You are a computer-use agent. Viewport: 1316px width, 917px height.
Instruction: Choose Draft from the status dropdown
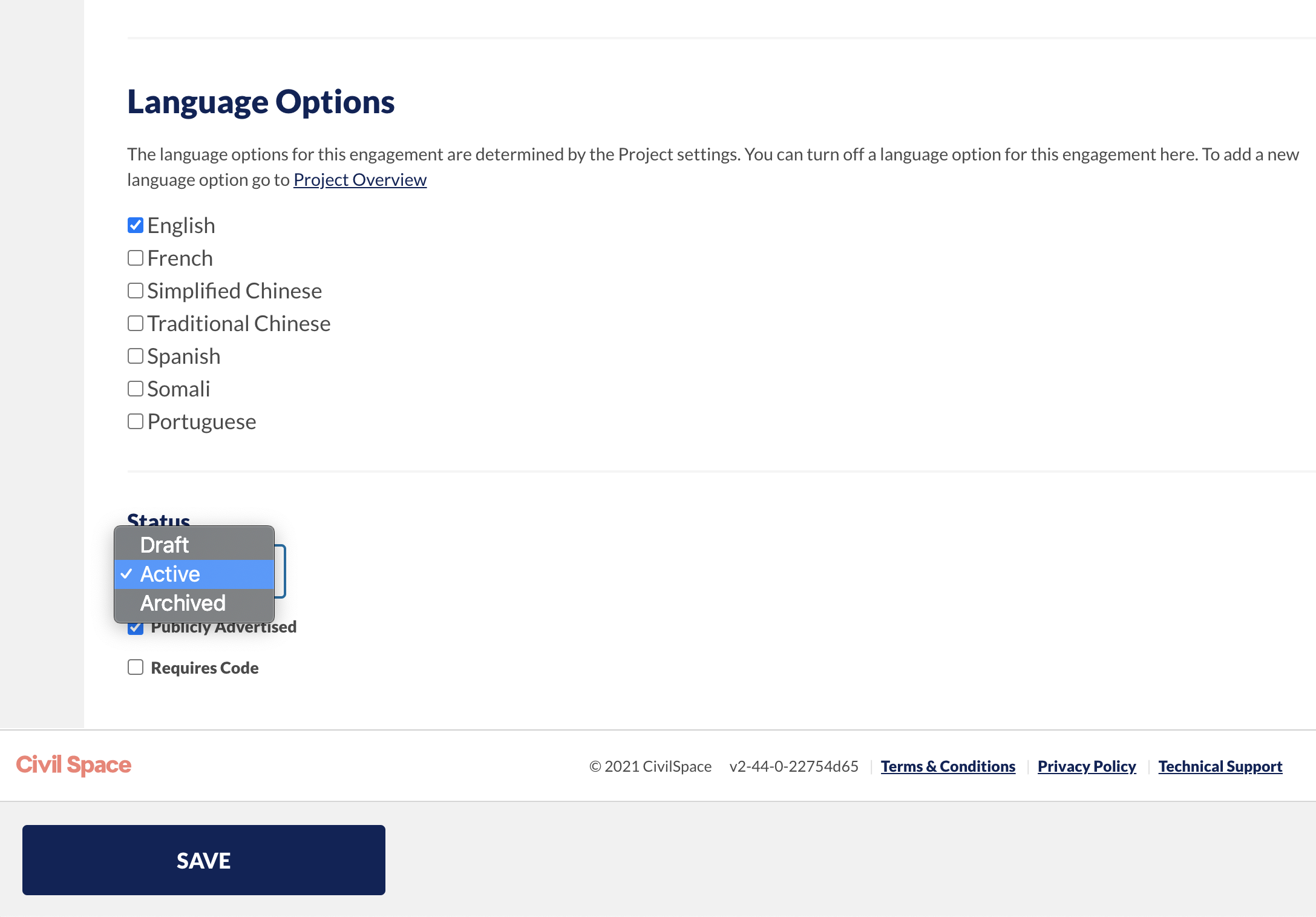tap(194, 545)
